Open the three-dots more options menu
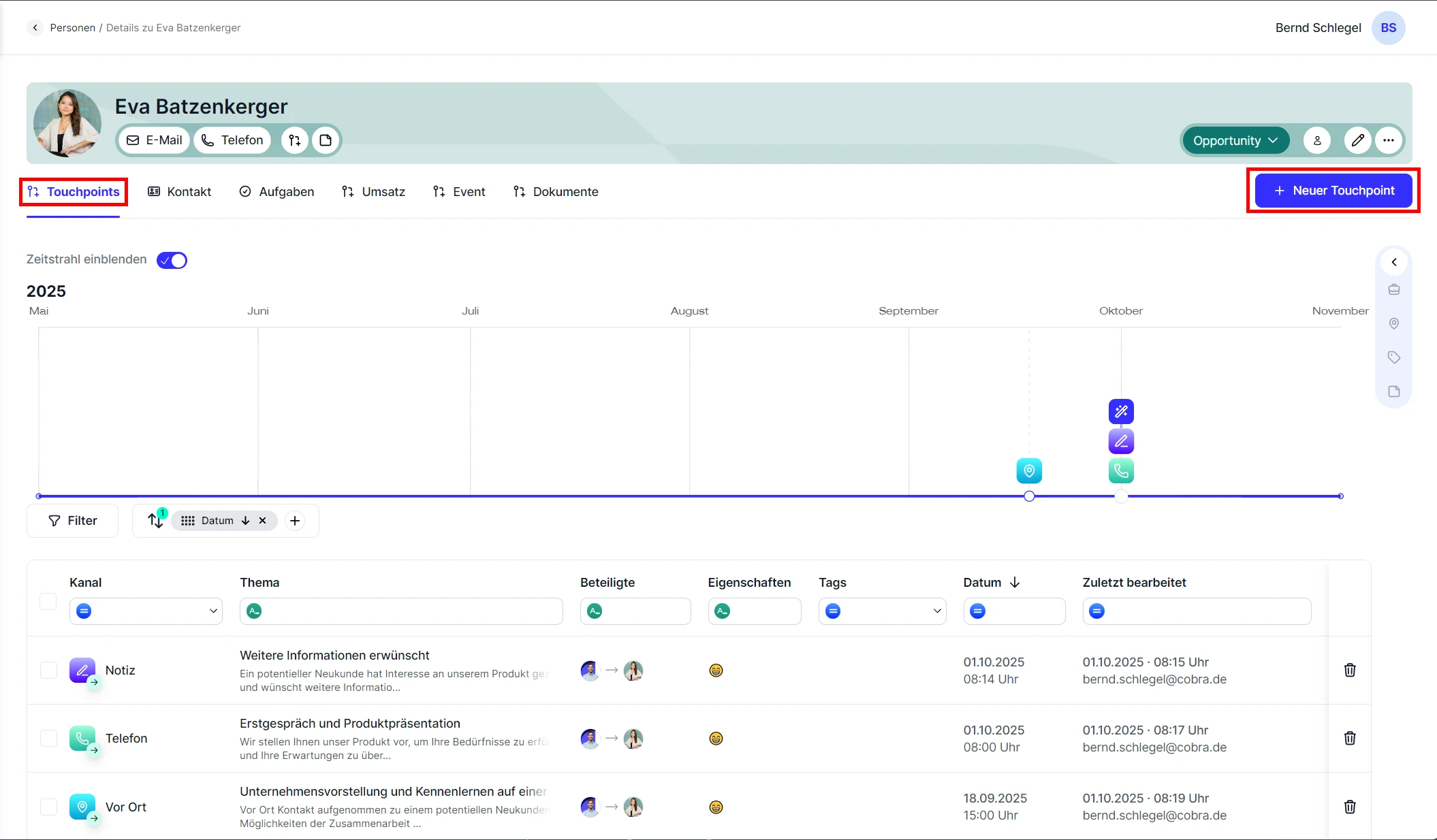Image resolution: width=1437 pixels, height=840 pixels. tap(1389, 141)
